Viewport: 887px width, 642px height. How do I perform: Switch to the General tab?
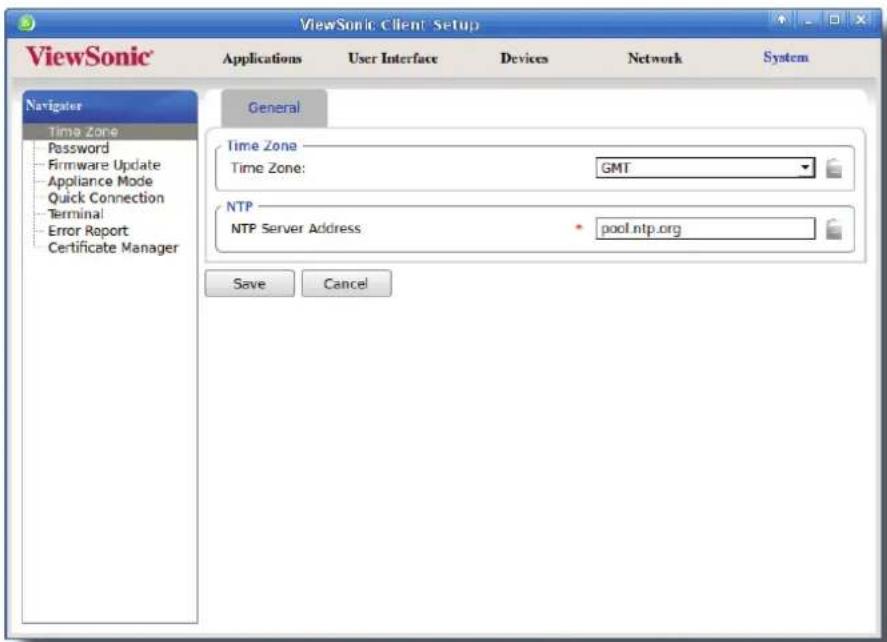point(274,107)
